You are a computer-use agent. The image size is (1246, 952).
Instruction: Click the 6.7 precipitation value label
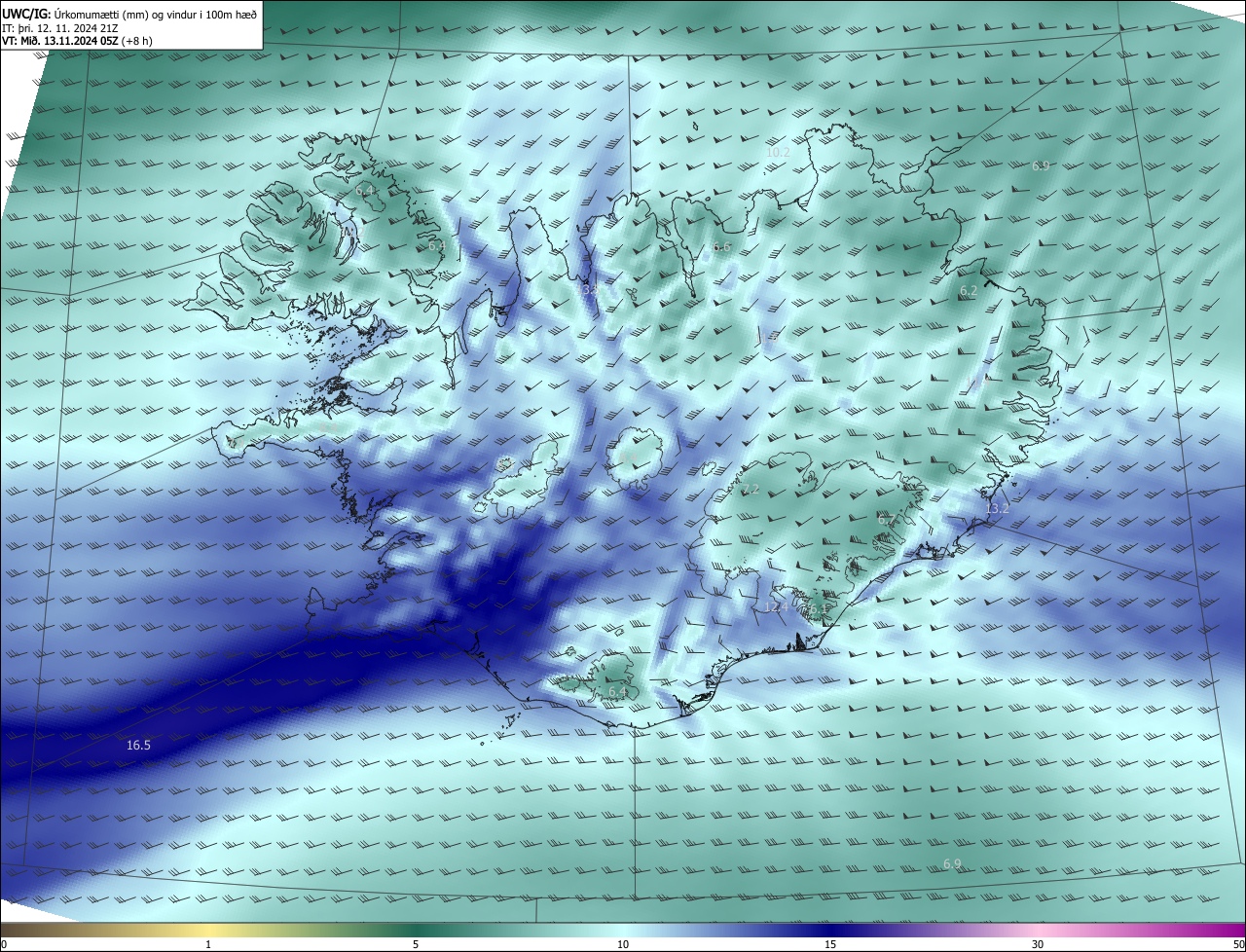[x=886, y=520]
